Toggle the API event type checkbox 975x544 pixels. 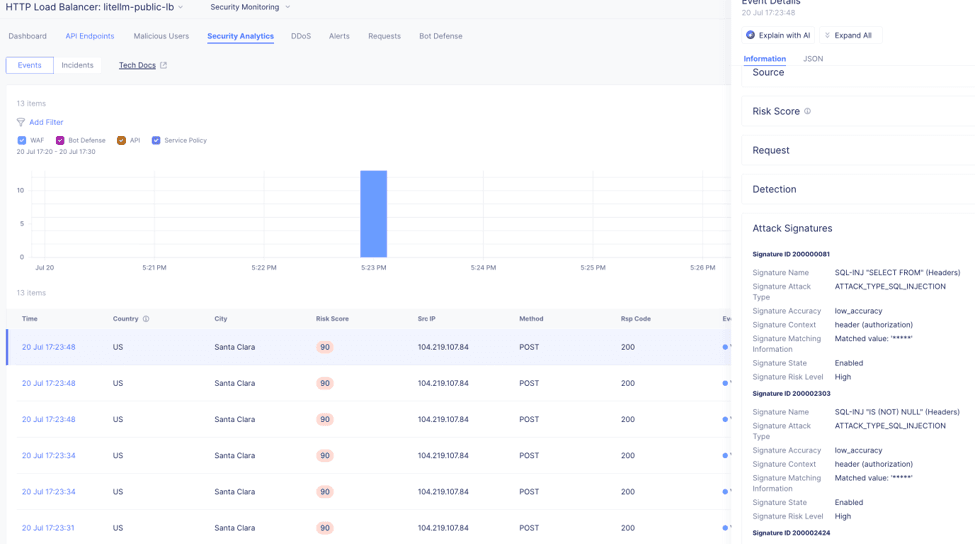pos(121,141)
